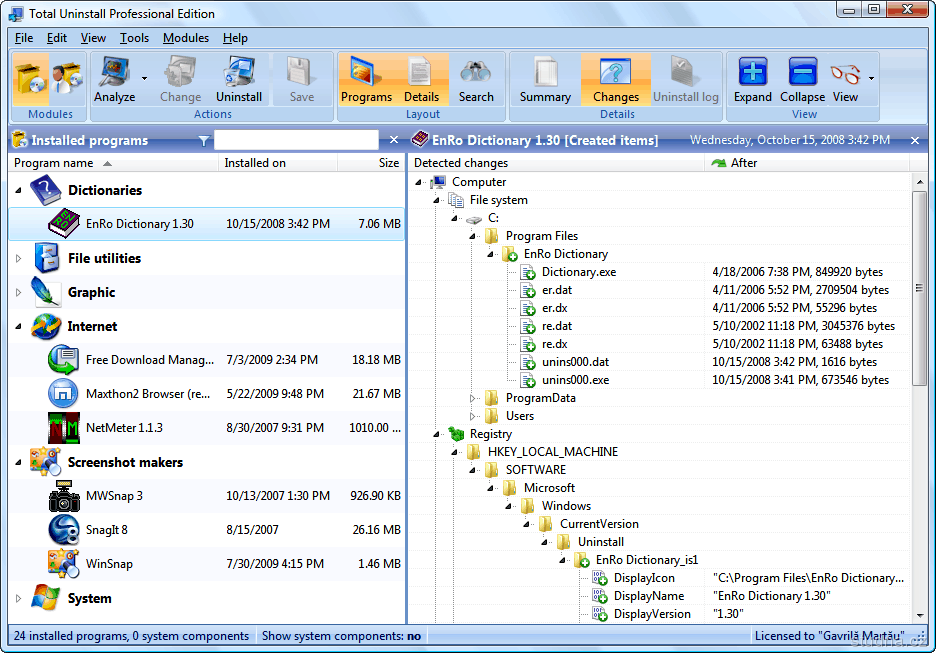Sort by Installed on column header
Viewport: 936px width, 653px height.
click(x=255, y=163)
